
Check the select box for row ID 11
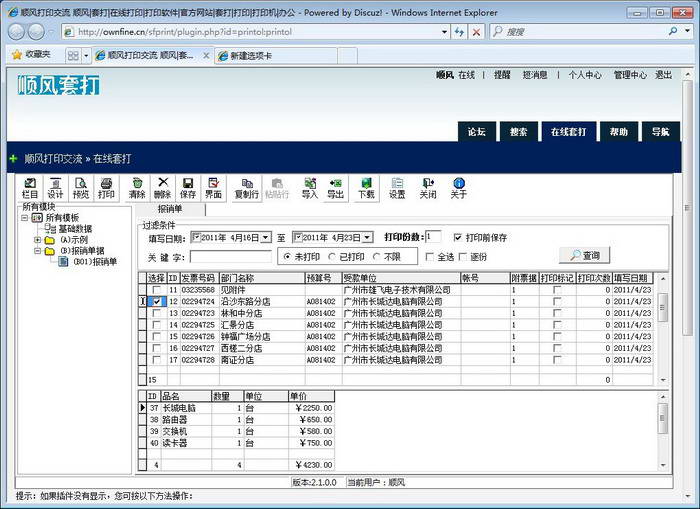click(156, 290)
